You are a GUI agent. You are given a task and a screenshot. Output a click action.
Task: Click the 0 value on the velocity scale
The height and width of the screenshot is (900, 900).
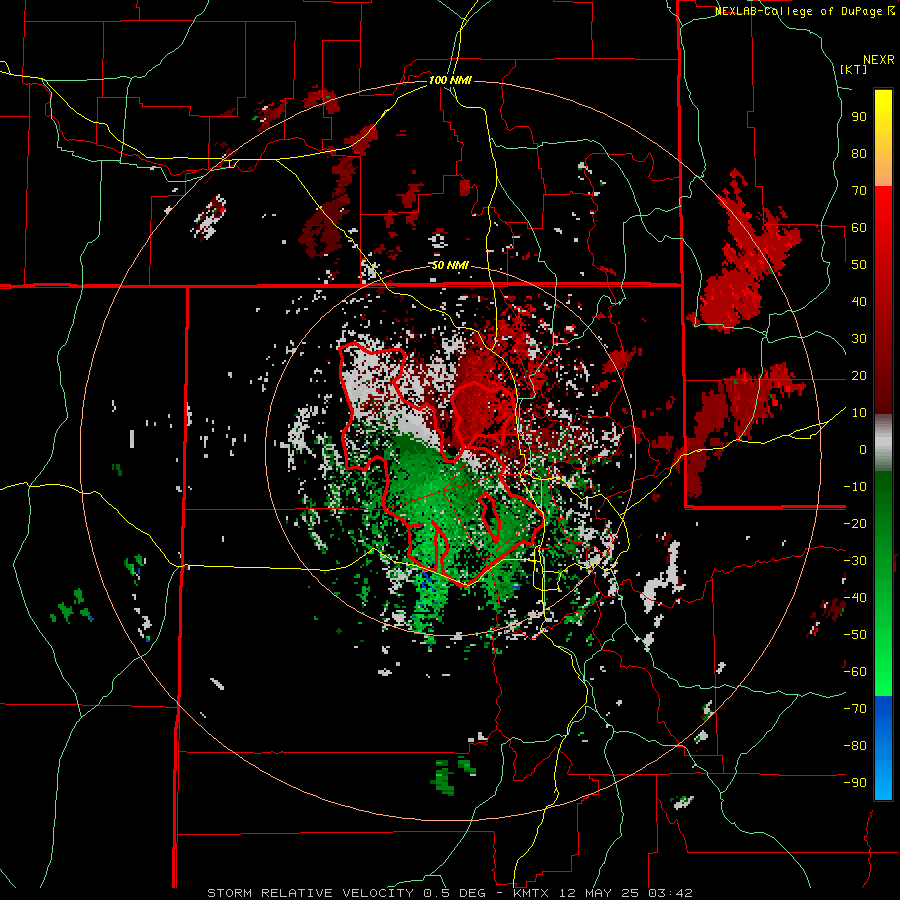point(863,449)
